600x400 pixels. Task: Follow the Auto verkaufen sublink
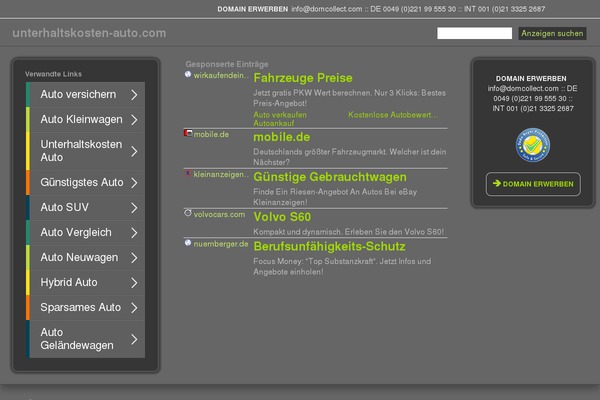coord(280,115)
